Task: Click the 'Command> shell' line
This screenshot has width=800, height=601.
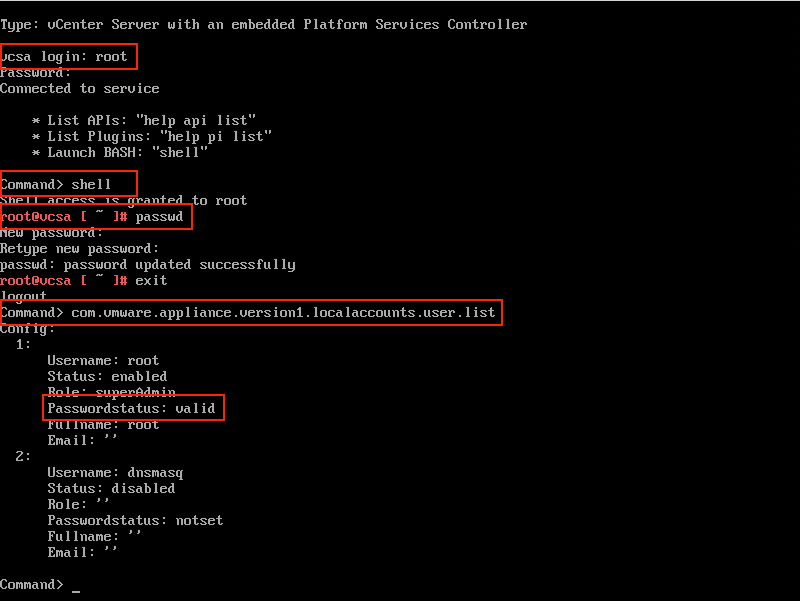Action: coord(55,184)
